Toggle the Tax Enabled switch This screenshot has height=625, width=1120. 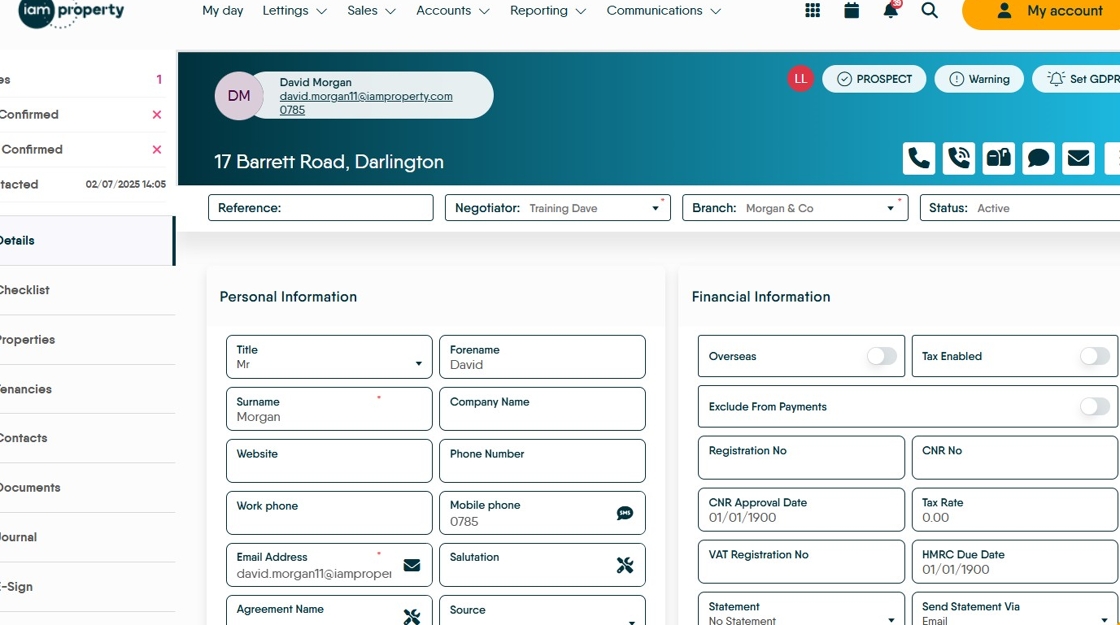pyautogui.click(x=1094, y=356)
